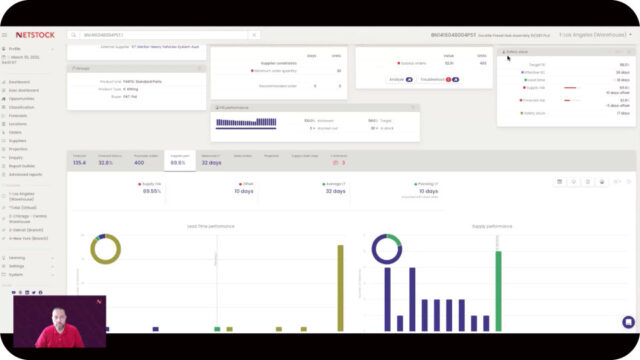
Task: Expand the Settings menu in sidebar
Action: [28, 266]
